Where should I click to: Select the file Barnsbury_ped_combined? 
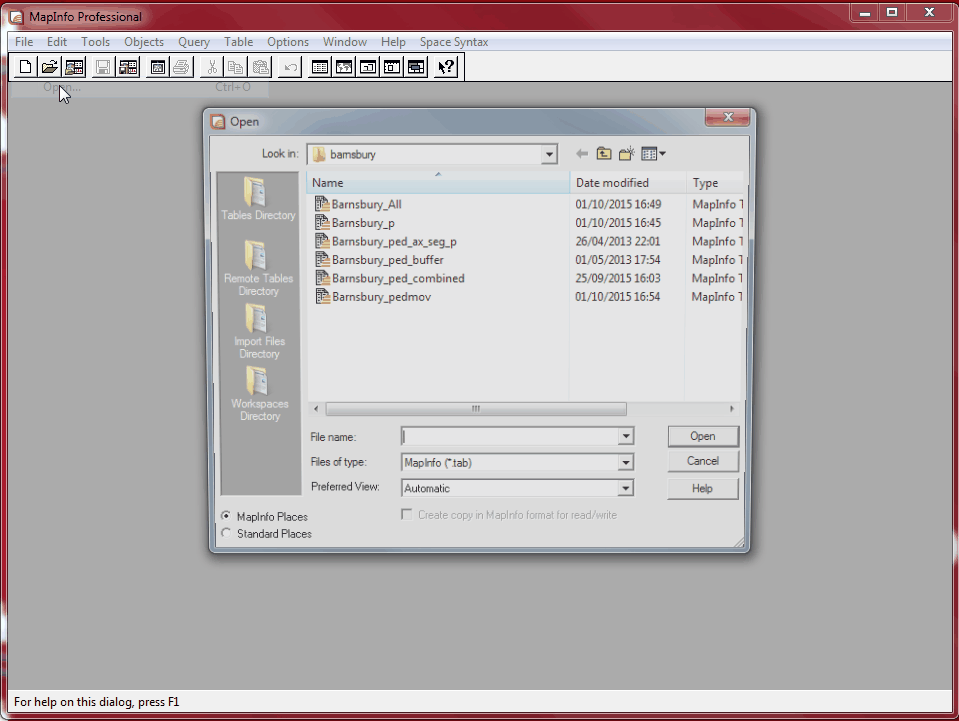click(390, 278)
